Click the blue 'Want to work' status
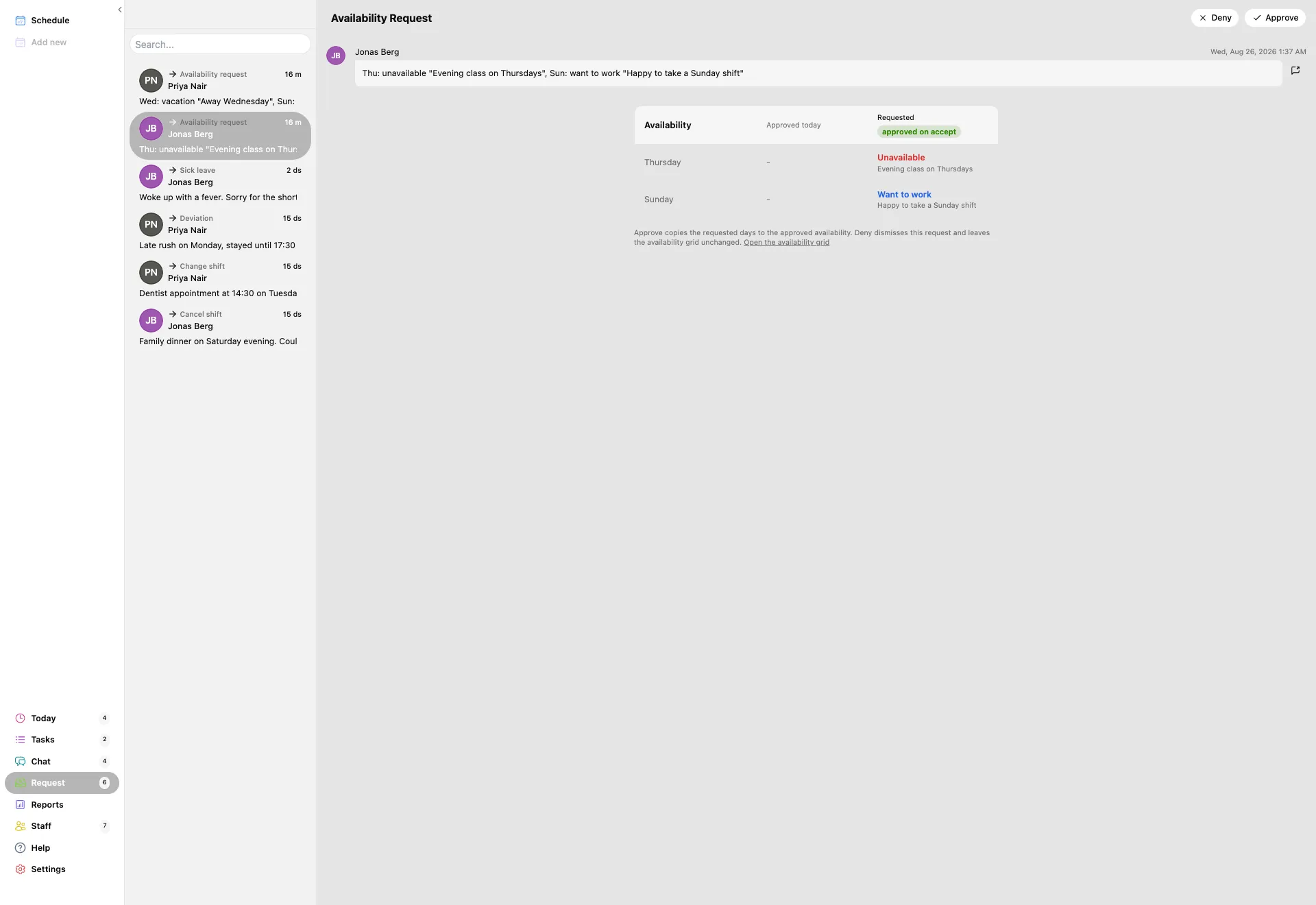The image size is (1316, 905). coord(904,195)
